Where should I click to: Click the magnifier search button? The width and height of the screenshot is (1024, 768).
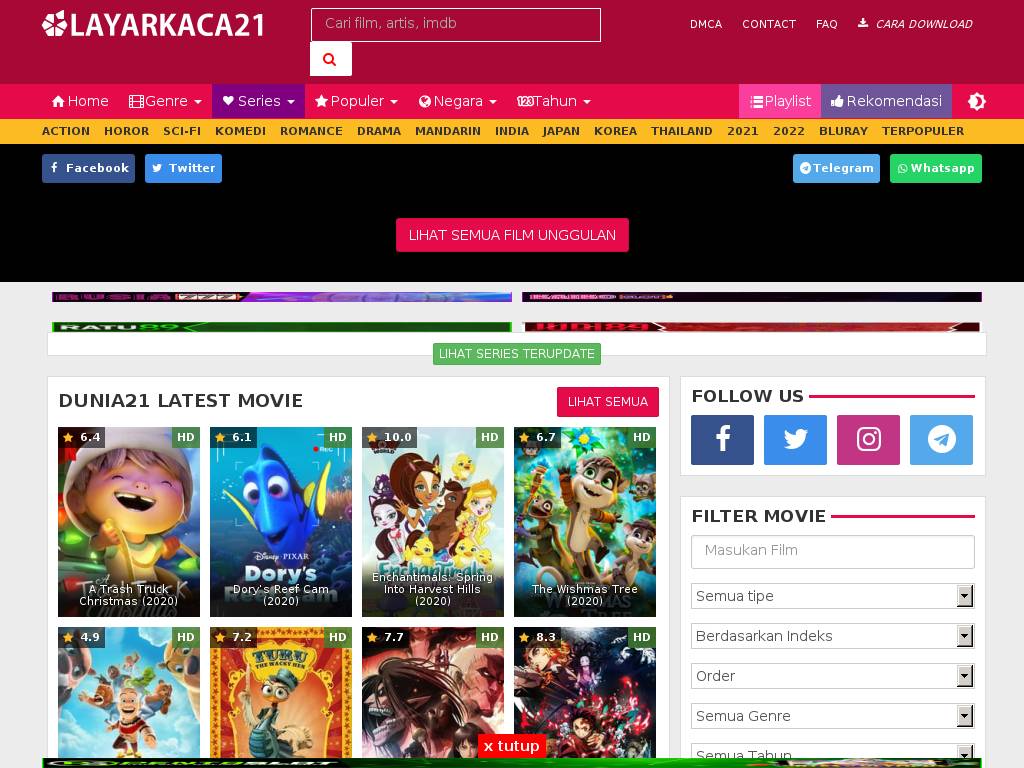(330, 59)
